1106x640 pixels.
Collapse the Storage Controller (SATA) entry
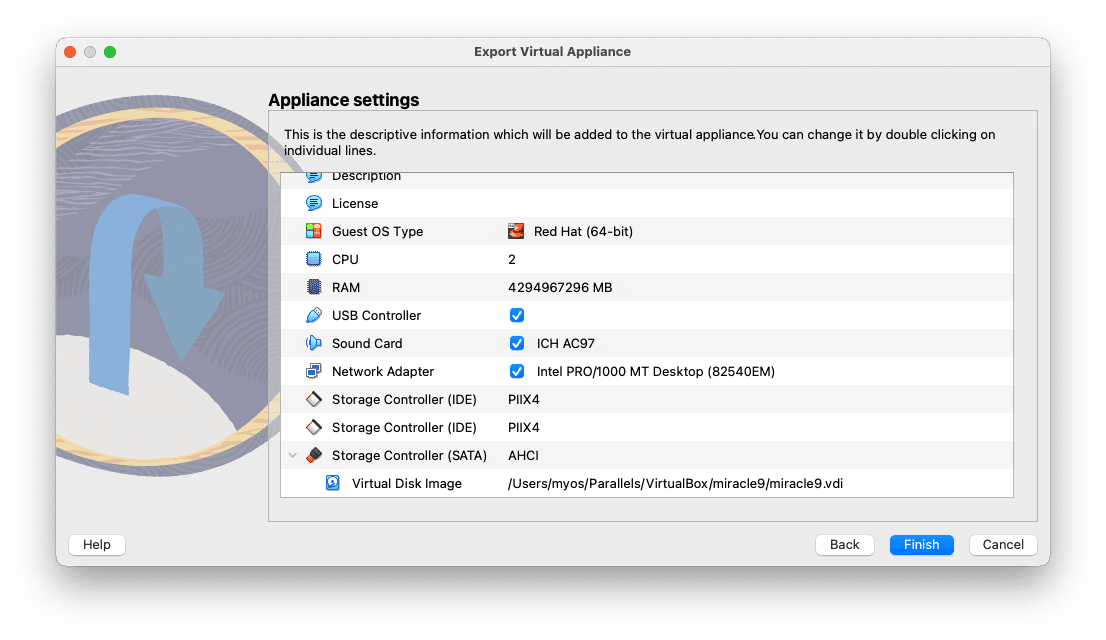pyautogui.click(x=293, y=455)
